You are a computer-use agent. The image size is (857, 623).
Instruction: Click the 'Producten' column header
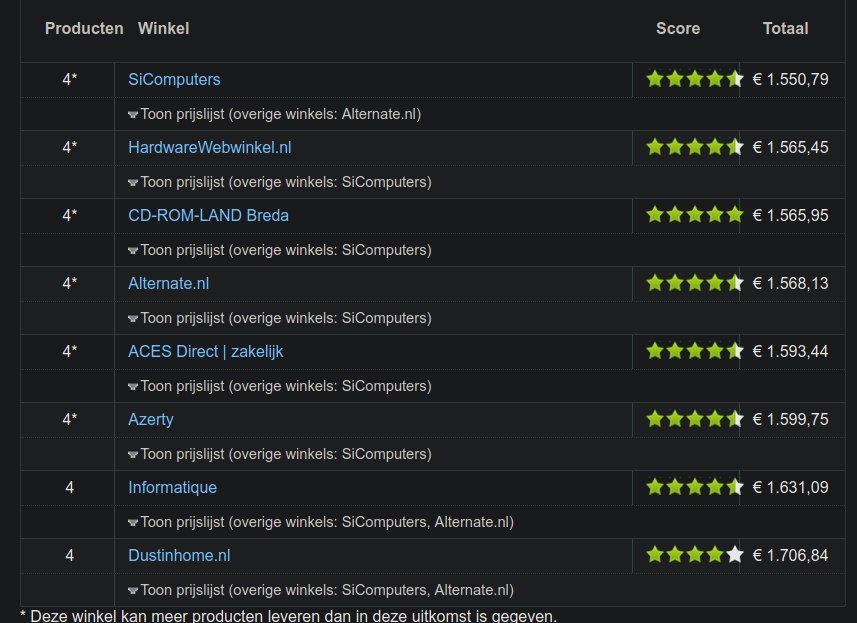pyautogui.click(x=84, y=28)
